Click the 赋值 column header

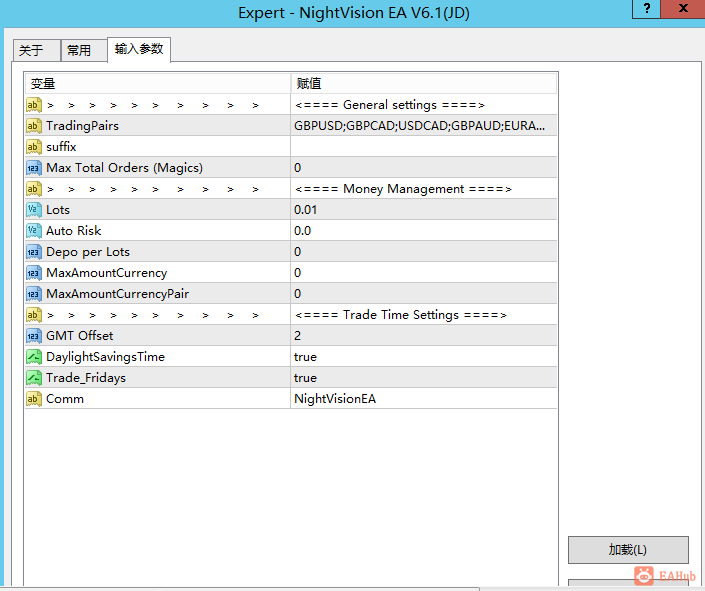coord(424,84)
